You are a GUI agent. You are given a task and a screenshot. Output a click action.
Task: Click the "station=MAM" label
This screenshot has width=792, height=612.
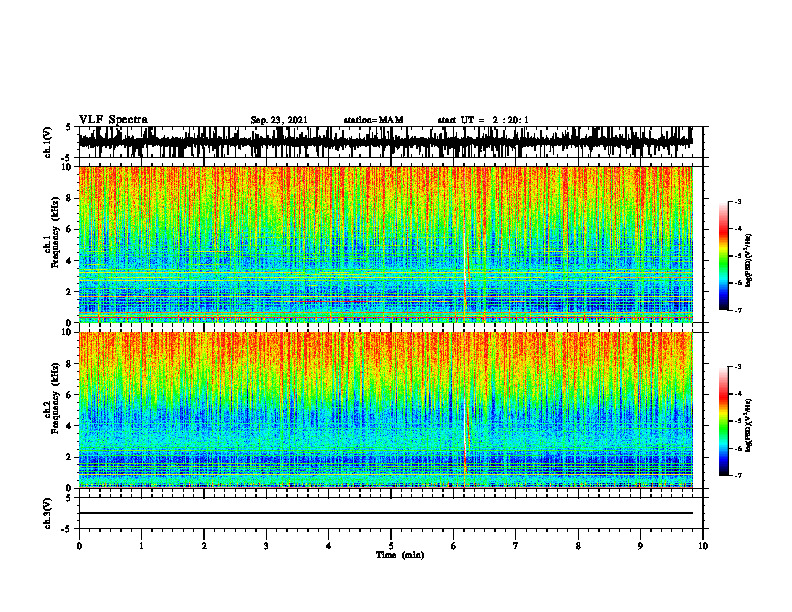(373, 120)
